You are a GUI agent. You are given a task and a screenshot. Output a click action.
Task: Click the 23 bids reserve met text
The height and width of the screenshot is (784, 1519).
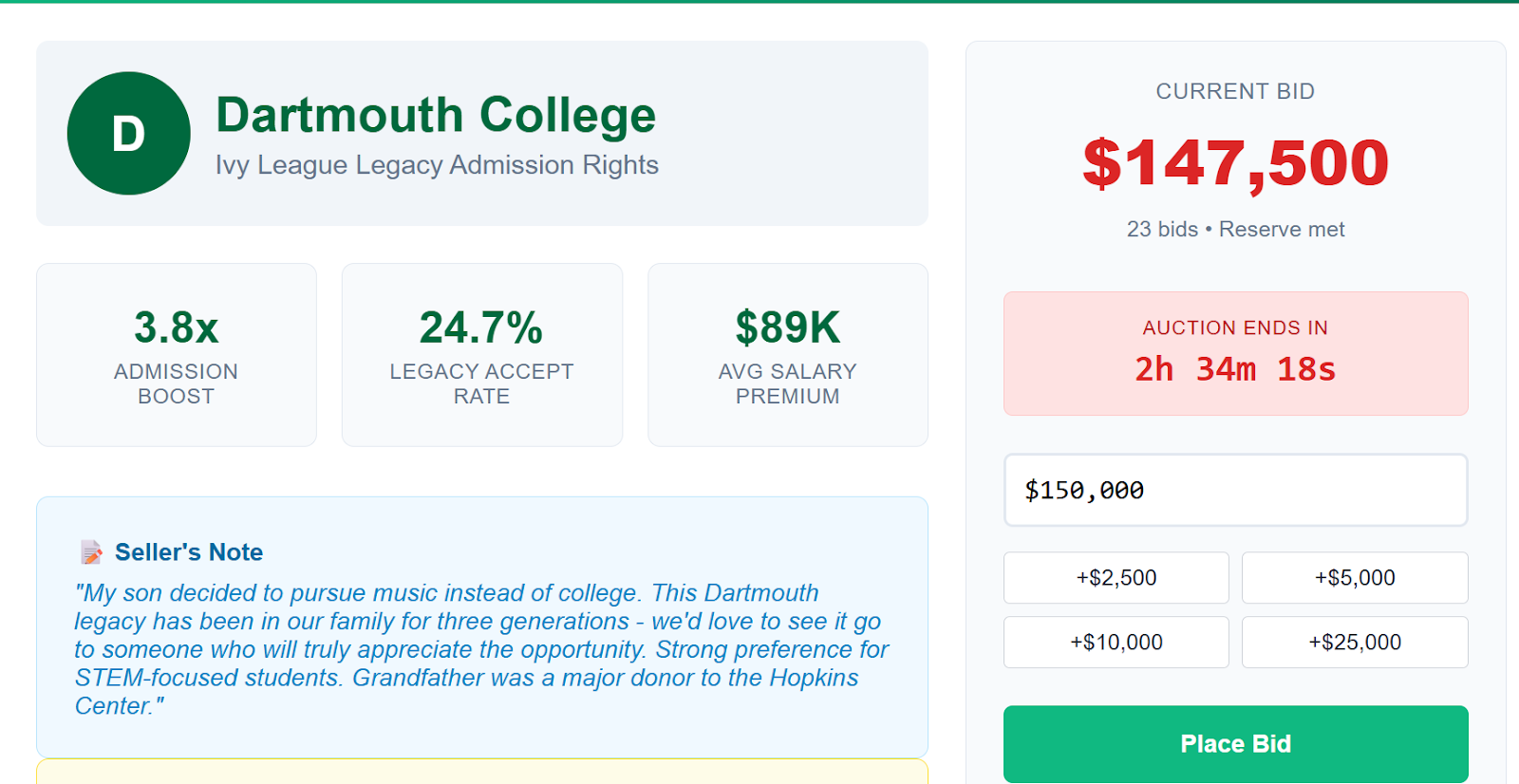1235,229
